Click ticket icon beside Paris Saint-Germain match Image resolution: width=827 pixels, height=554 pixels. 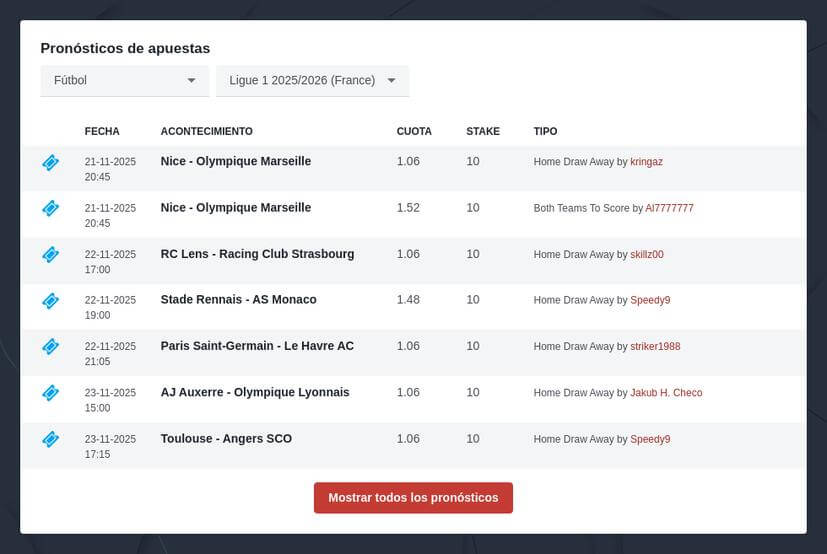point(50,346)
